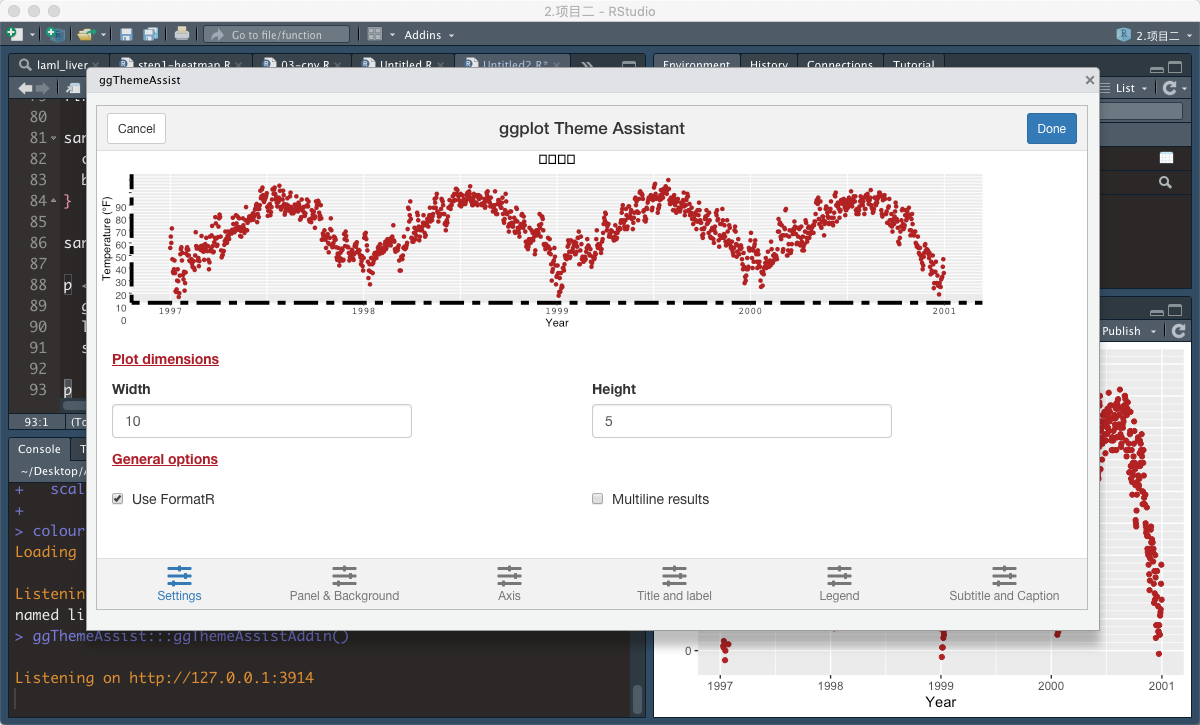
Task: Expand the recent files dropdown beside folder icon
Action: tap(103, 35)
